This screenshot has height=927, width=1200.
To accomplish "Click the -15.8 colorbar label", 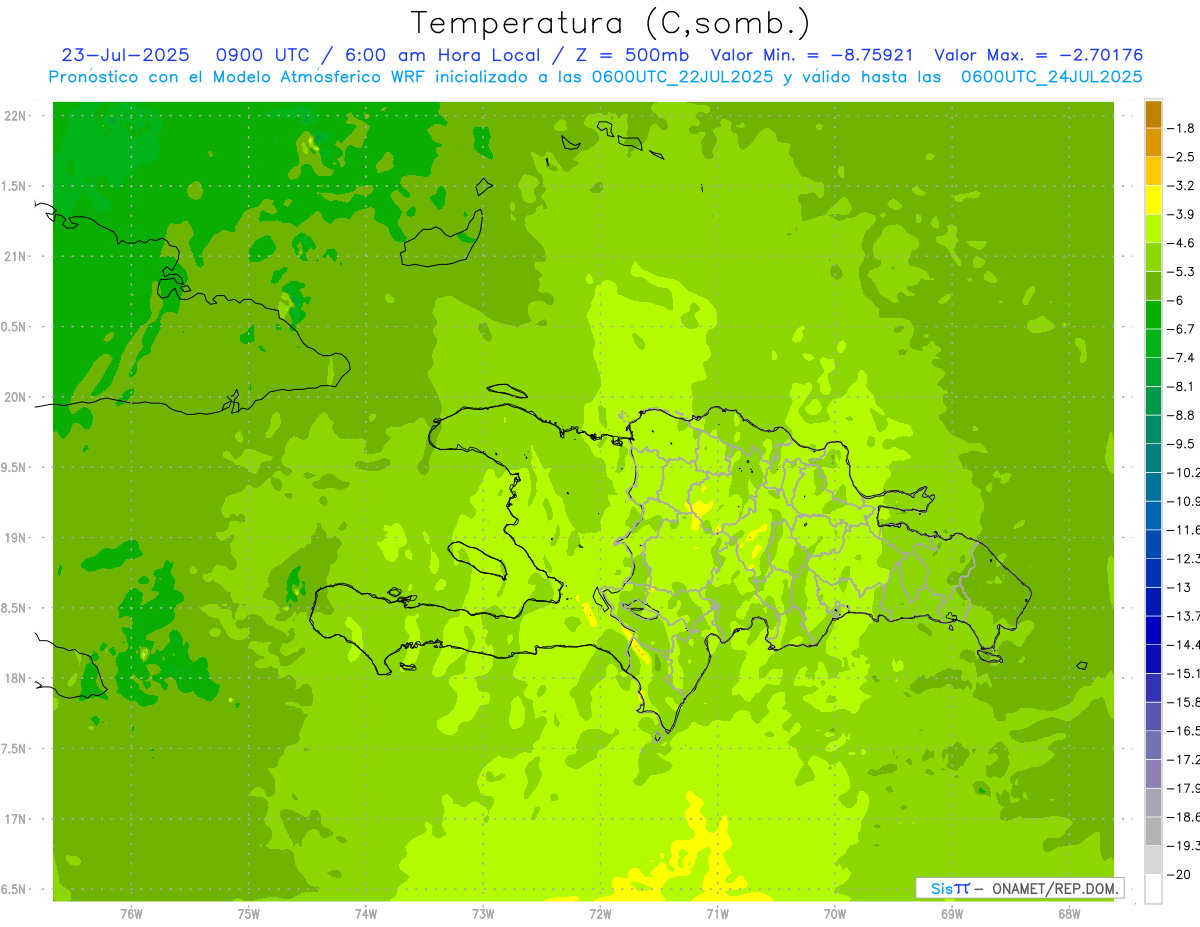I will tap(1183, 702).
